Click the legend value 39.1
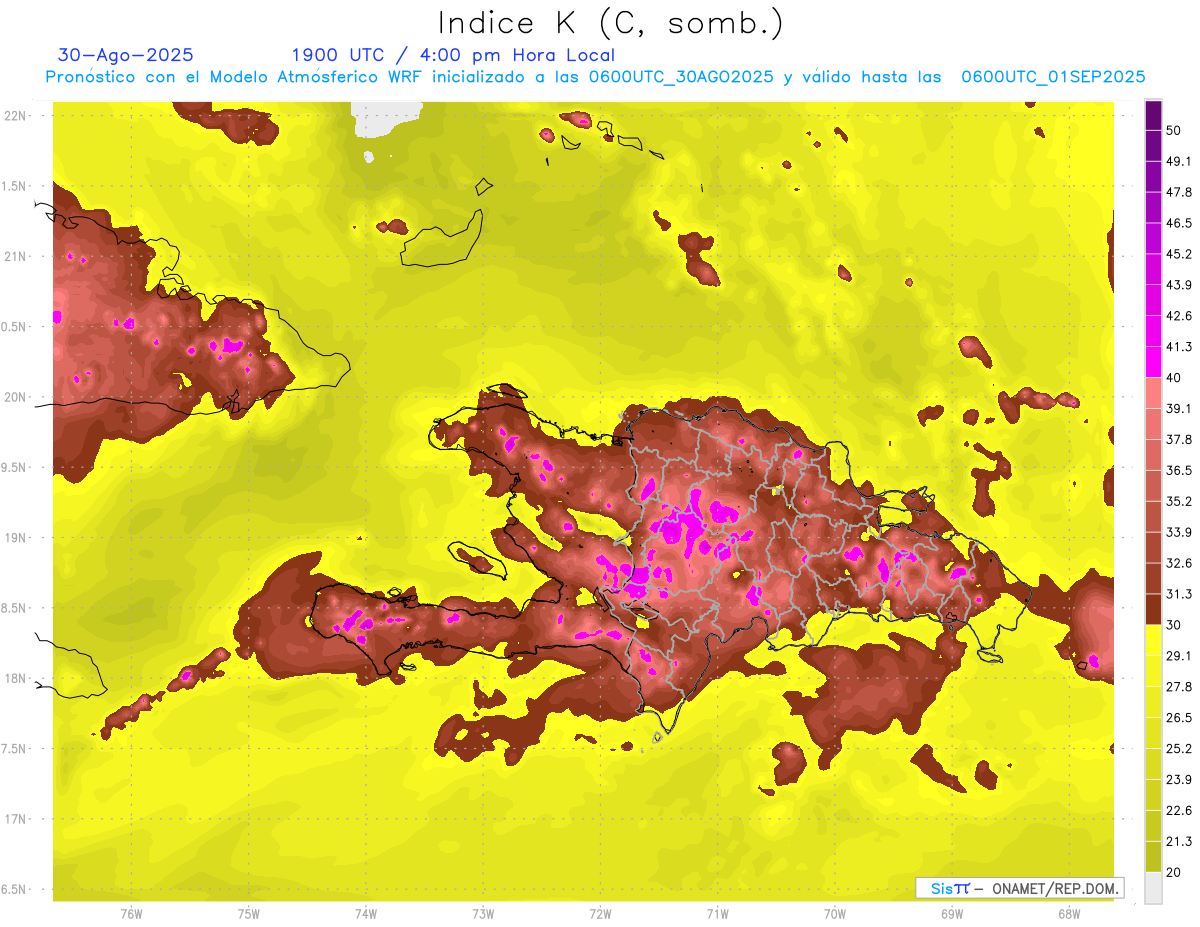Screen dimensions: 1200x927 [x=1179, y=409]
